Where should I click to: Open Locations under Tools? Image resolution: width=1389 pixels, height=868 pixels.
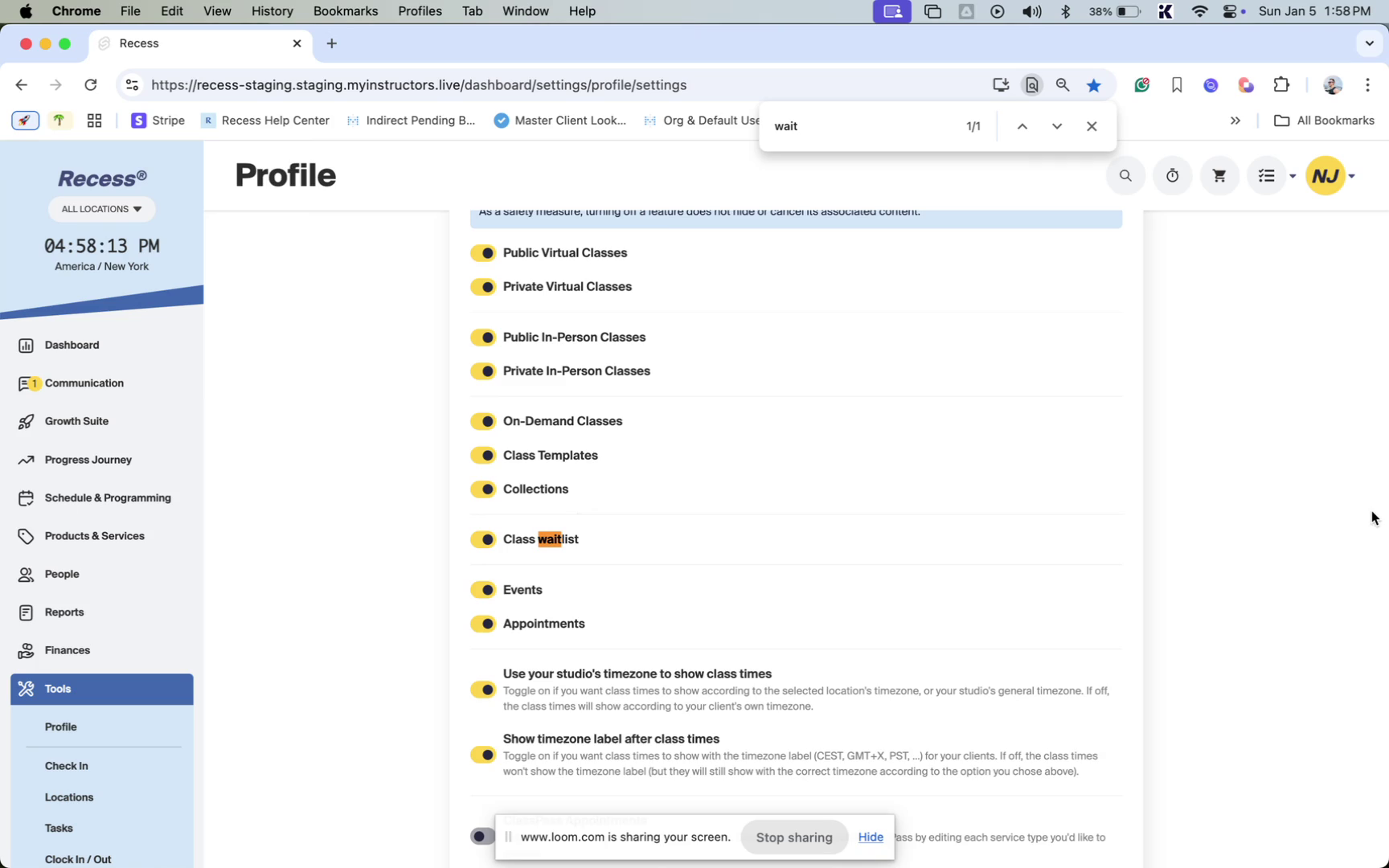click(69, 797)
